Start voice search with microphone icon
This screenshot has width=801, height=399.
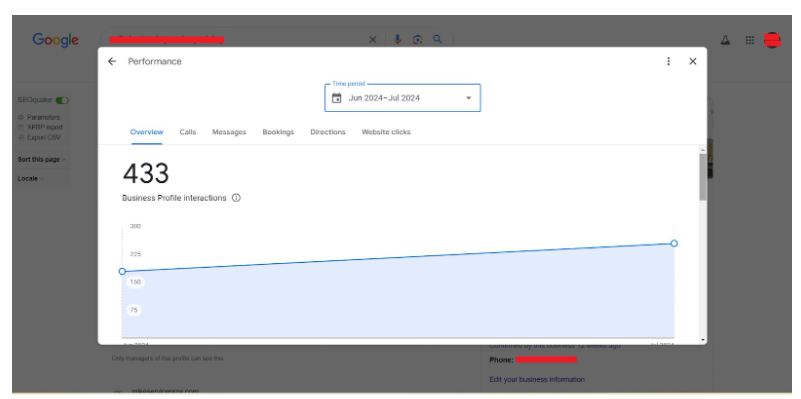coord(397,39)
